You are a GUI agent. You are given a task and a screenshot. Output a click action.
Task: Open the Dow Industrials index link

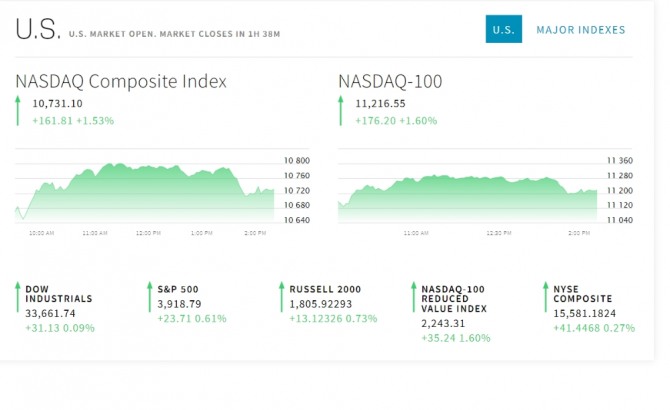pyautogui.click(x=58, y=293)
